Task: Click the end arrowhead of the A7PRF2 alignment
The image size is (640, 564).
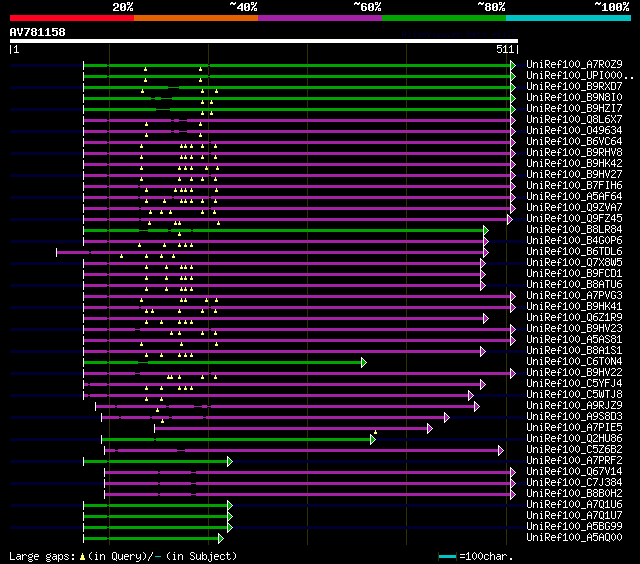Action: [230, 462]
